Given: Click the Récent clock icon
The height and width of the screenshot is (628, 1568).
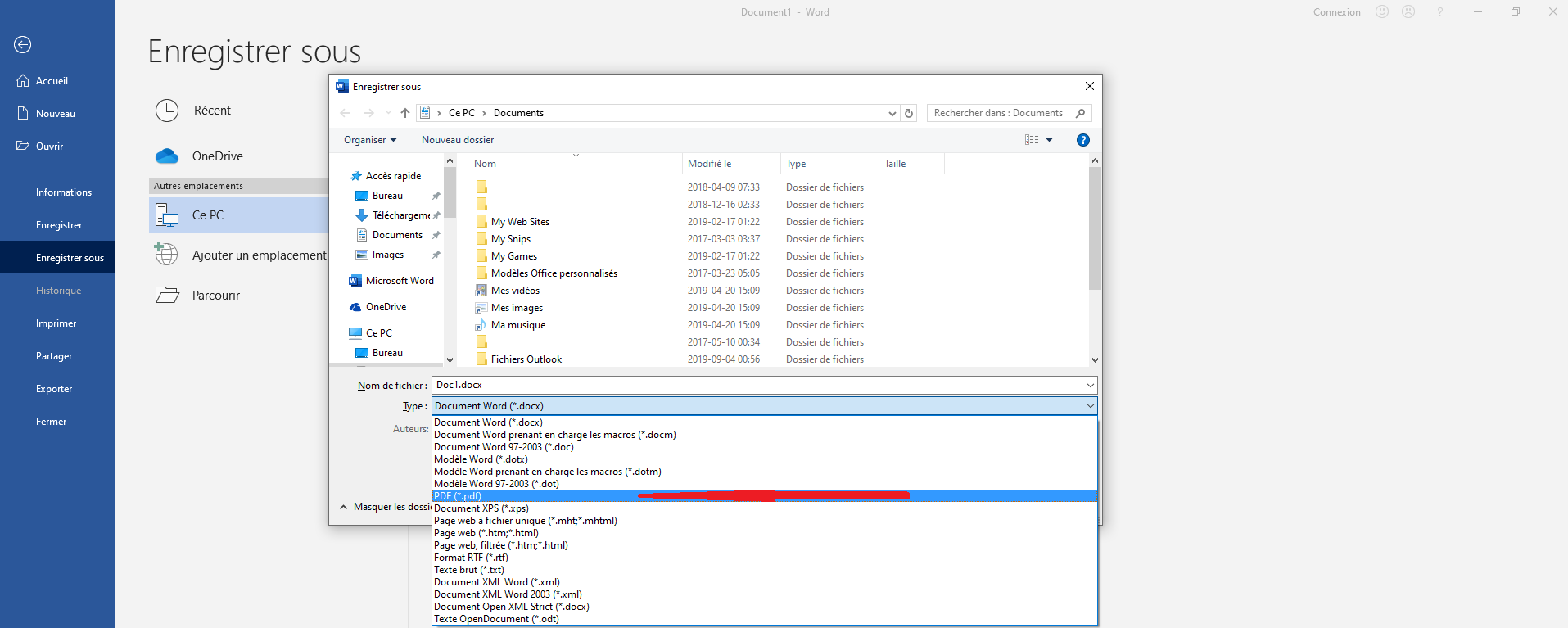Looking at the screenshot, I should (167, 111).
